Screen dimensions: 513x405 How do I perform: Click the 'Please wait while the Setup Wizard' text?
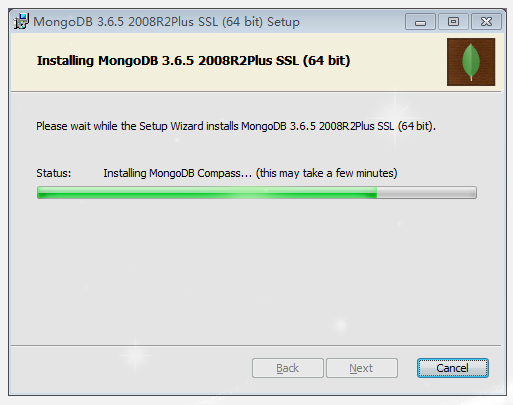(x=120, y=126)
